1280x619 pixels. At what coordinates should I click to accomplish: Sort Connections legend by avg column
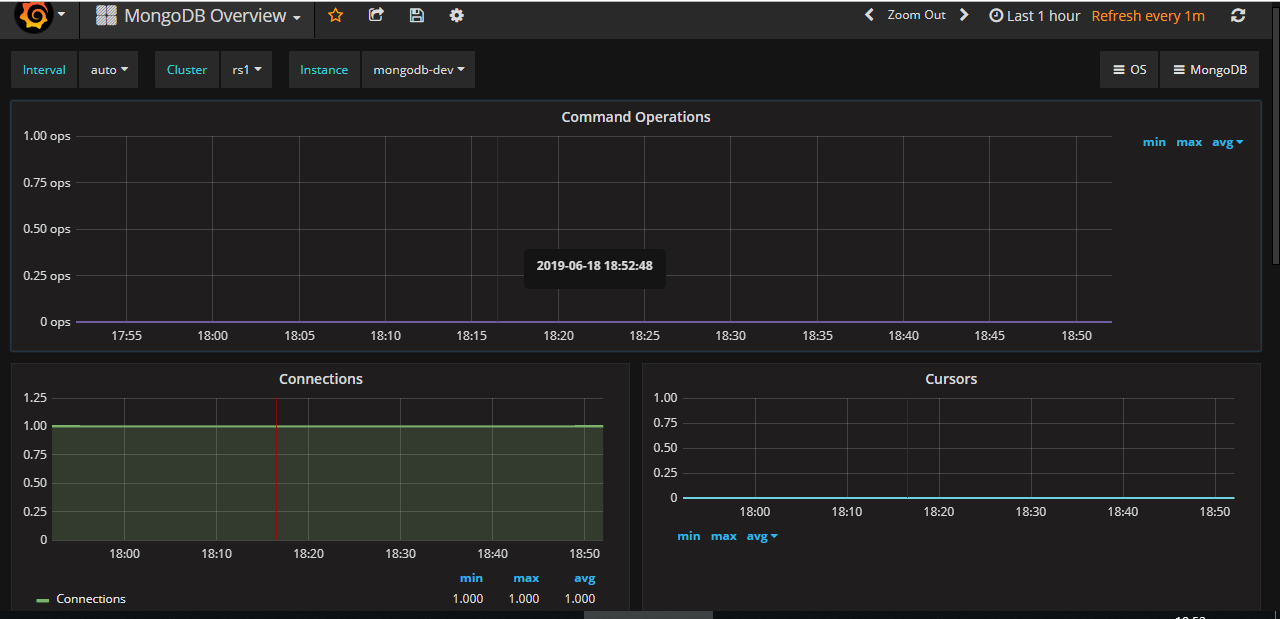click(584, 578)
